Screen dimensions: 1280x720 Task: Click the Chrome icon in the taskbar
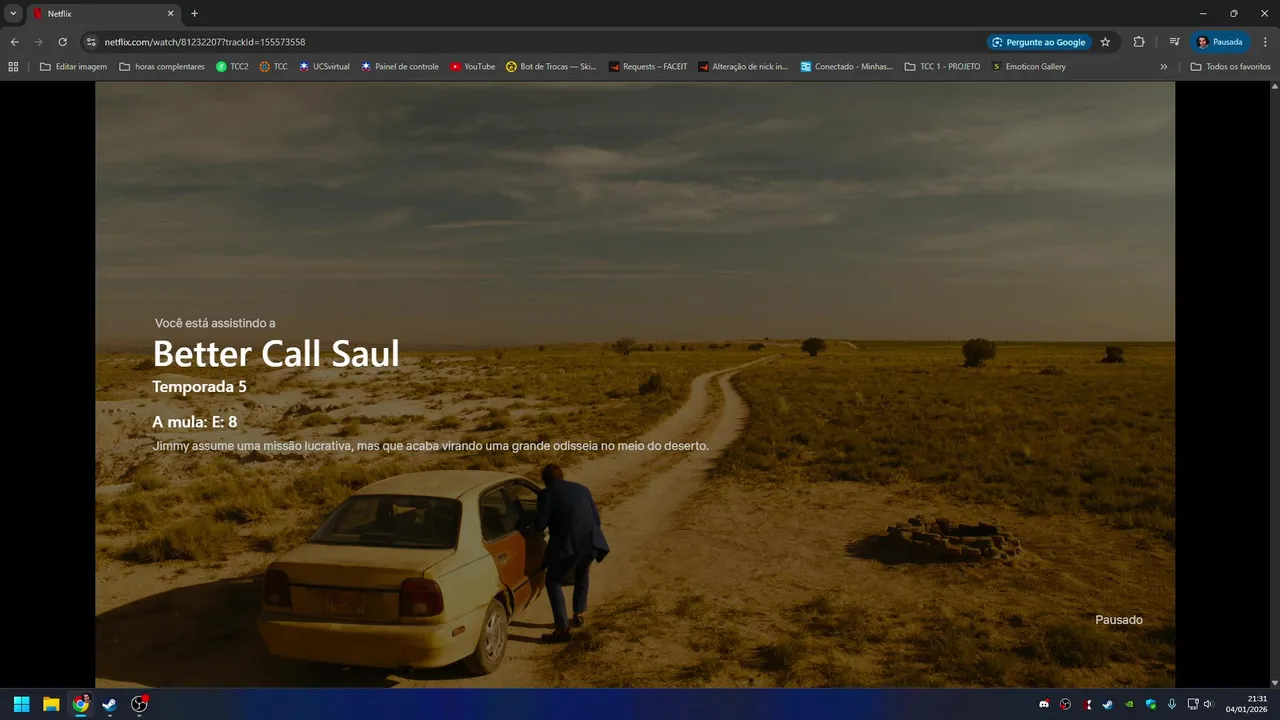[80, 704]
